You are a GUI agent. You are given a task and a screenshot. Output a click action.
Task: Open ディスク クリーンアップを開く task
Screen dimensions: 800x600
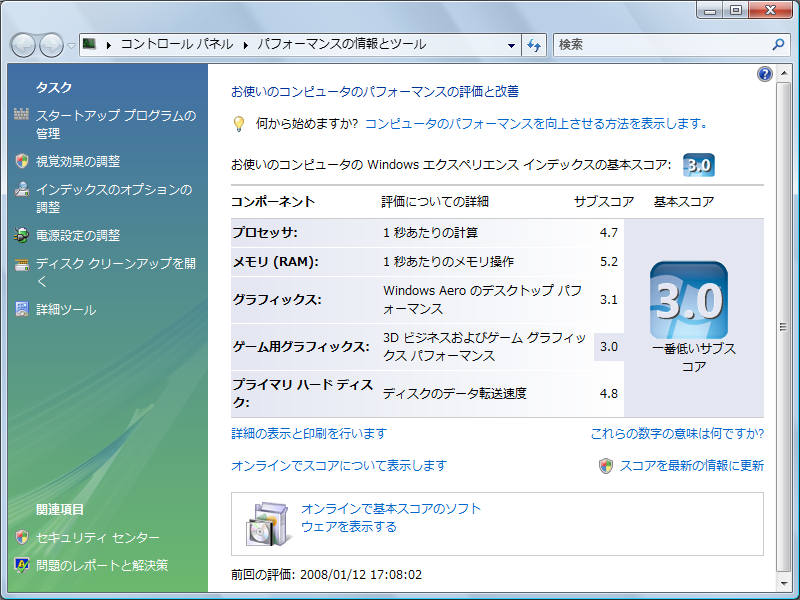[x=116, y=272]
